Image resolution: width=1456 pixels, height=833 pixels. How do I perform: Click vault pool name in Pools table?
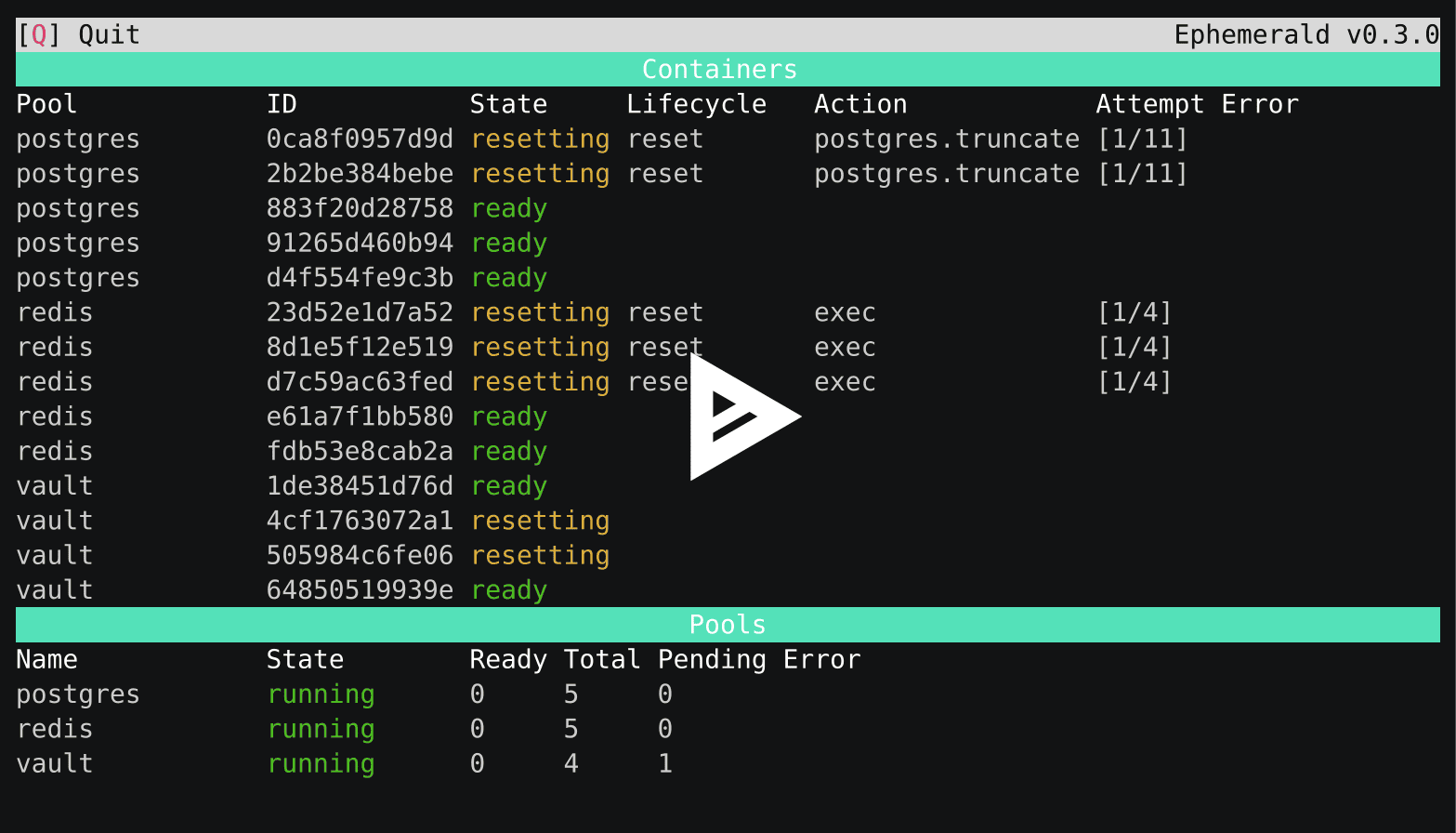point(55,763)
